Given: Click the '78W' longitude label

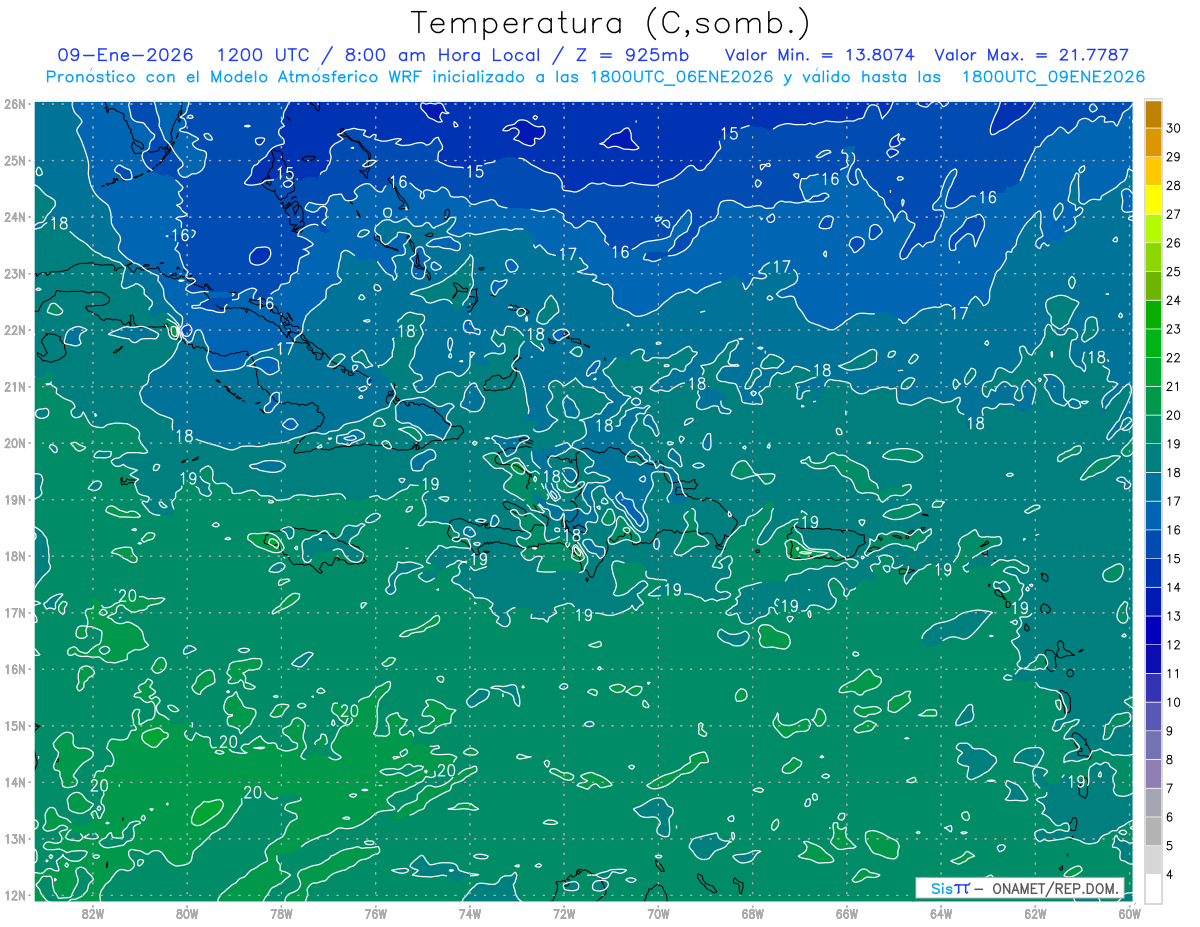Looking at the screenshot, I should [x=281, y=913].
